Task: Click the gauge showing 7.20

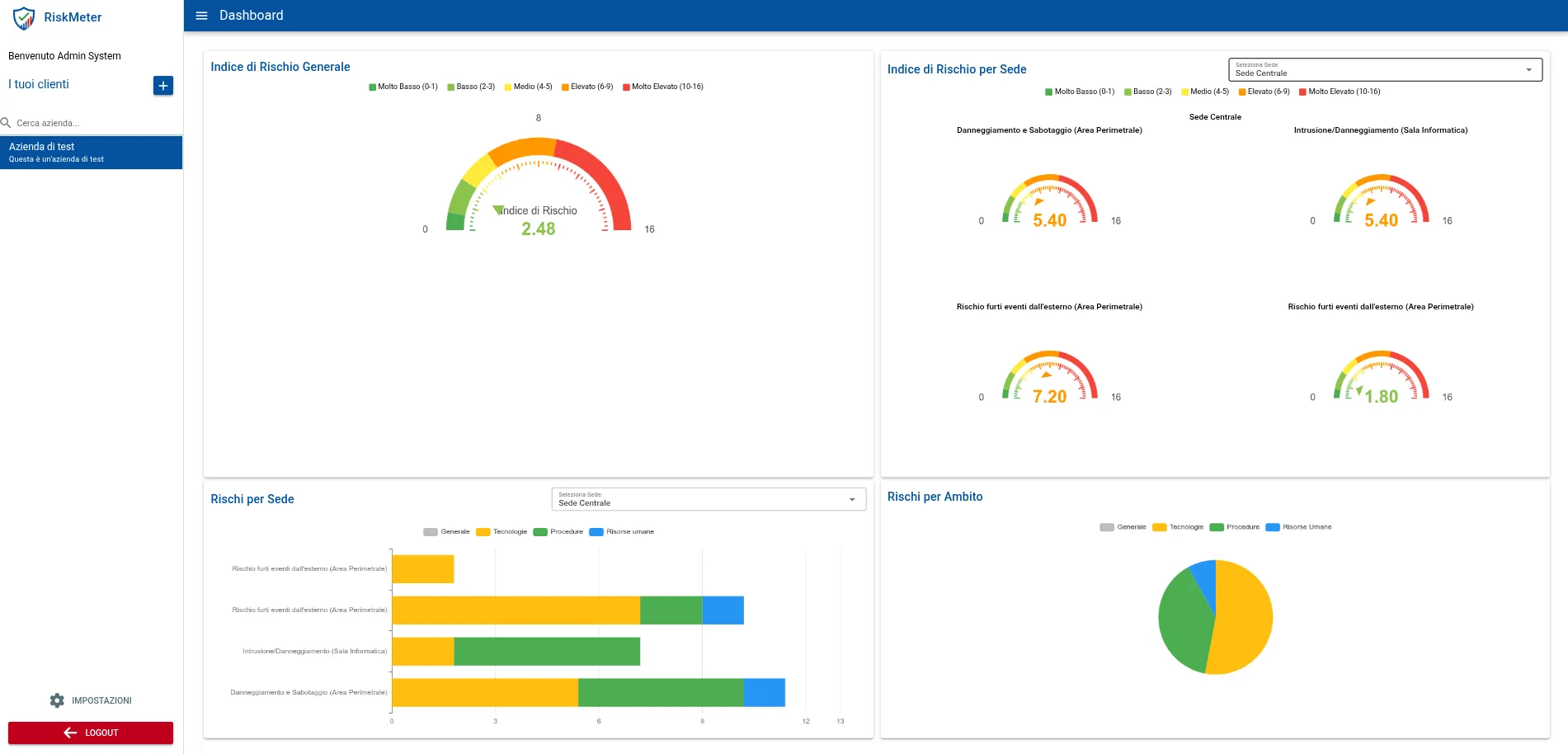Action: click(x=1049, y=377)
